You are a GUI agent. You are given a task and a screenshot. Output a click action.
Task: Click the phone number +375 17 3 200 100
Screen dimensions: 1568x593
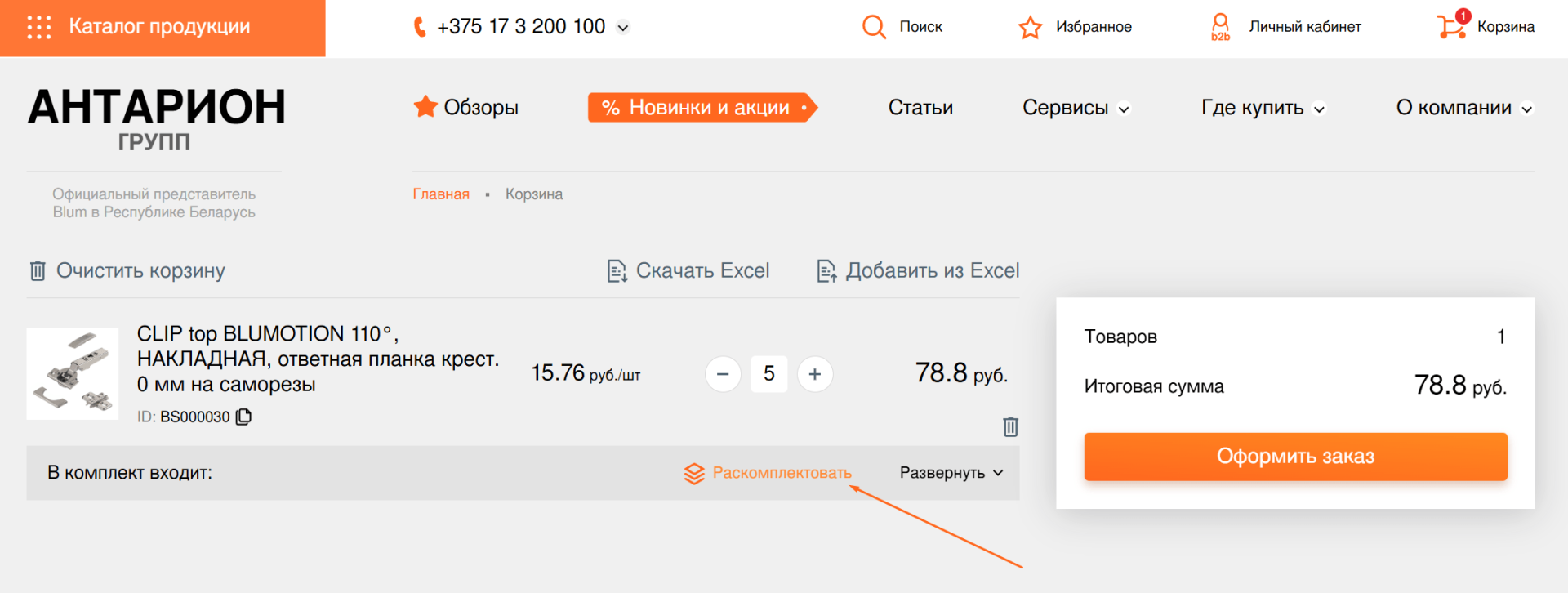pyautogui.click(x=521, y=27)
